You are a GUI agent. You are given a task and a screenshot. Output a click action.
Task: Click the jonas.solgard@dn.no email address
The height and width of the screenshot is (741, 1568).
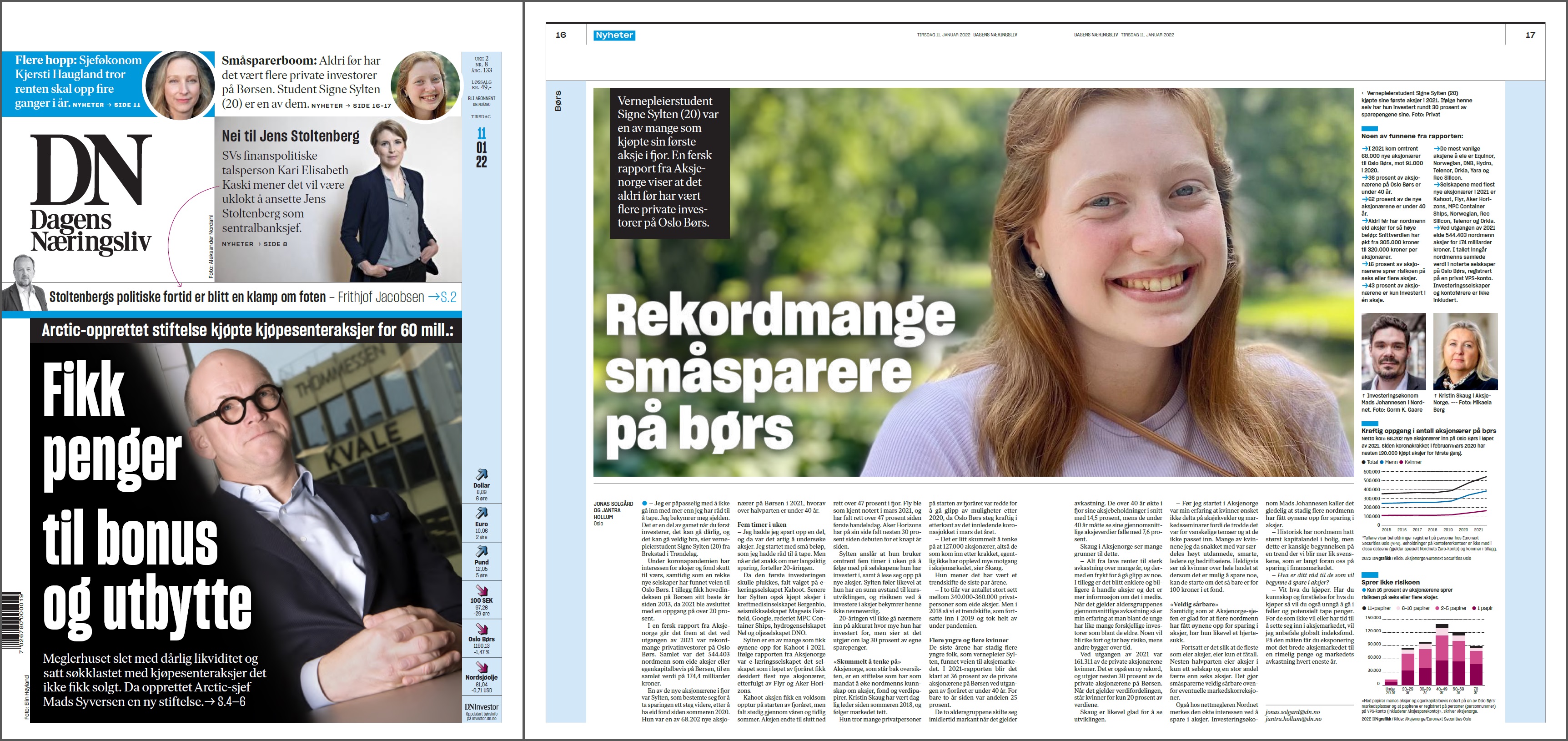coord(1293,712)
